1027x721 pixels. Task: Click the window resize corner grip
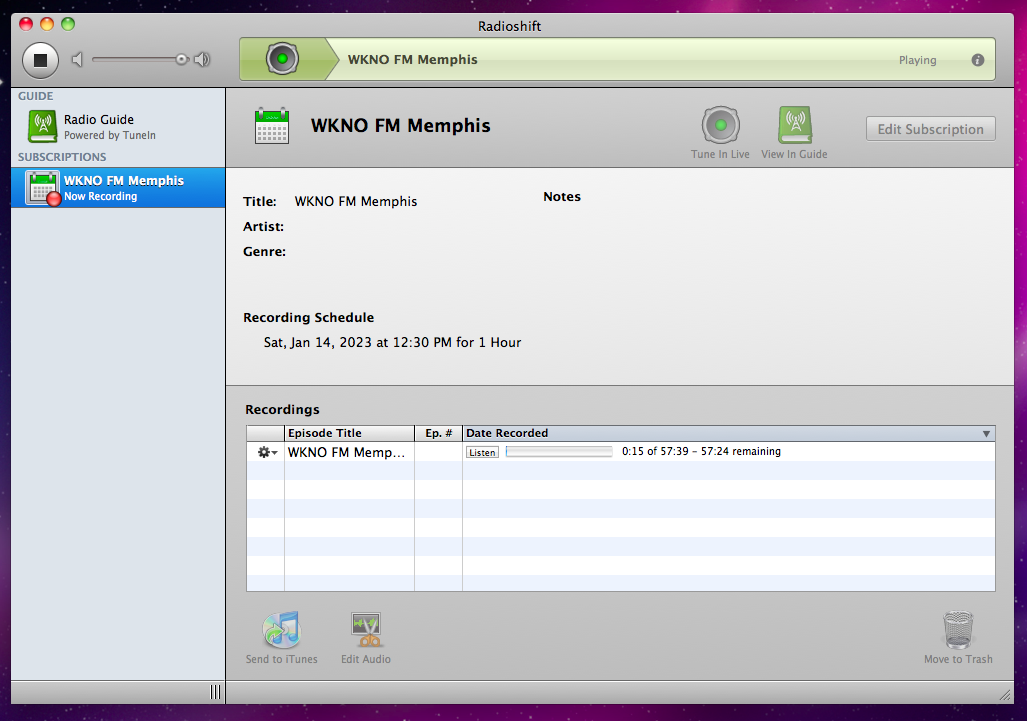coord(1005,695)
